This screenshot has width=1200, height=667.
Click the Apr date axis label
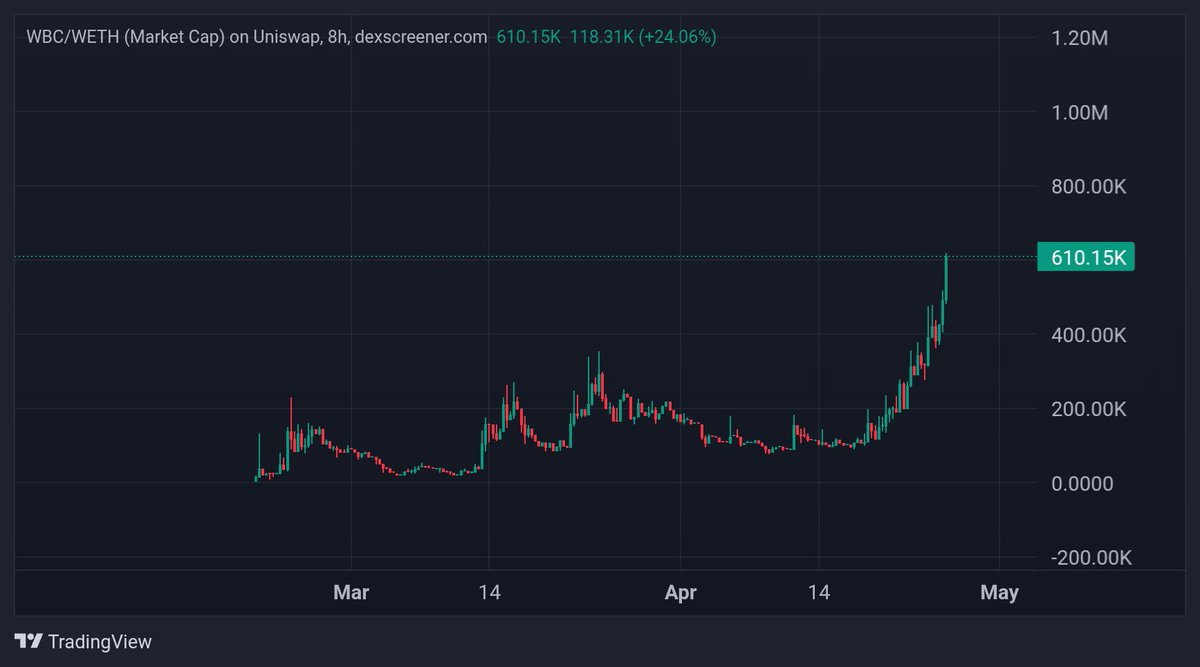coord(680,593)
